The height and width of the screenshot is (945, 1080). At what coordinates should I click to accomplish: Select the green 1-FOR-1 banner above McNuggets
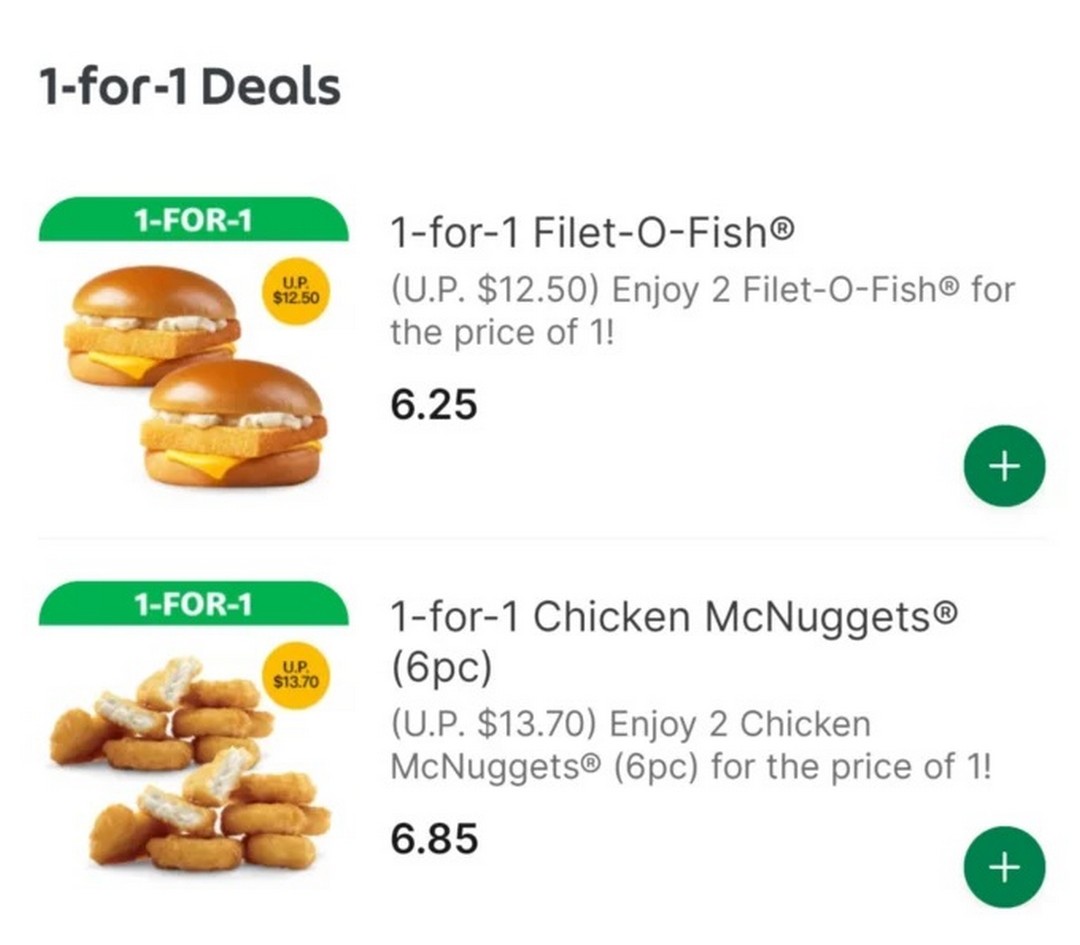coord(194,603)
